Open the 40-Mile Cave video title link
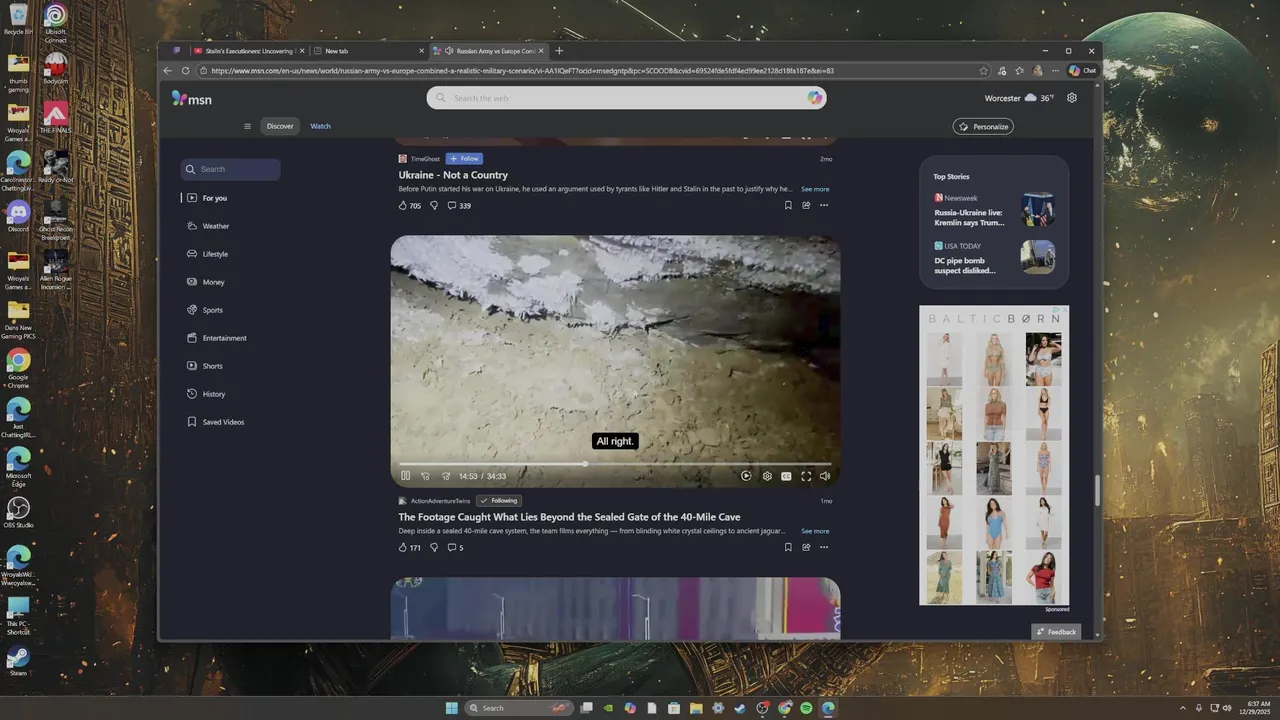 pos(569,517)
